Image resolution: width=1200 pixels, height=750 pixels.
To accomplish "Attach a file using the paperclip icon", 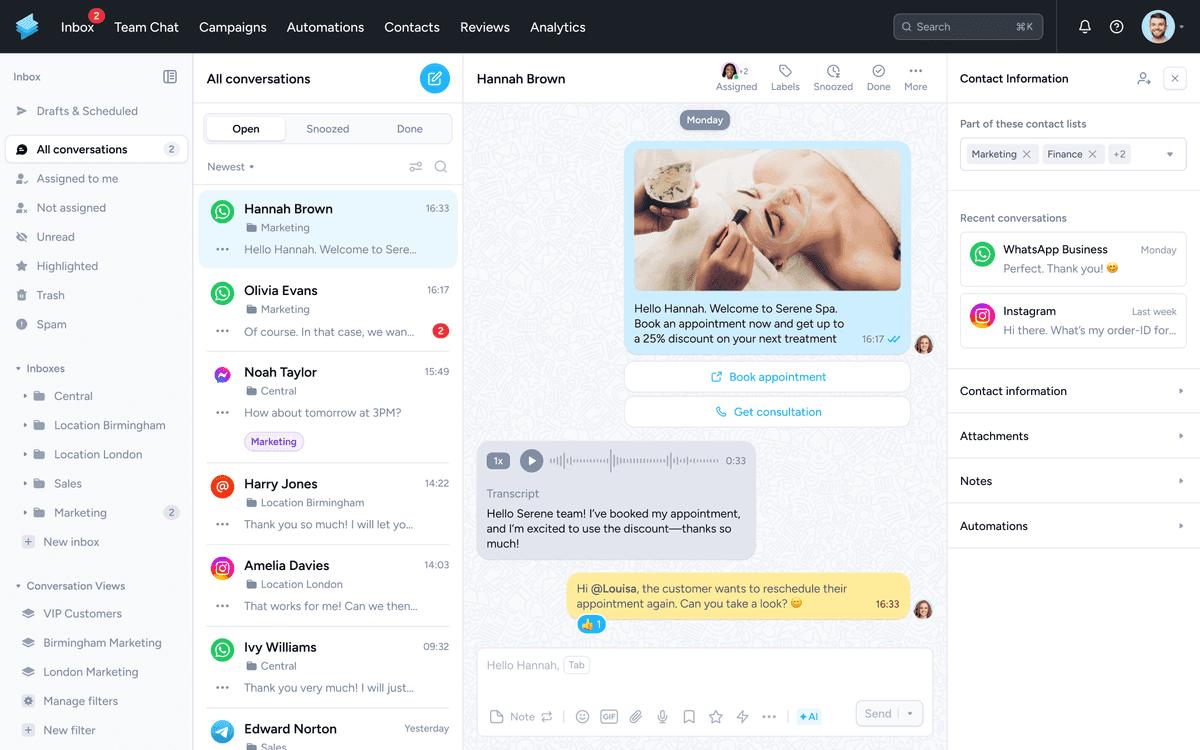I will 635,716.
